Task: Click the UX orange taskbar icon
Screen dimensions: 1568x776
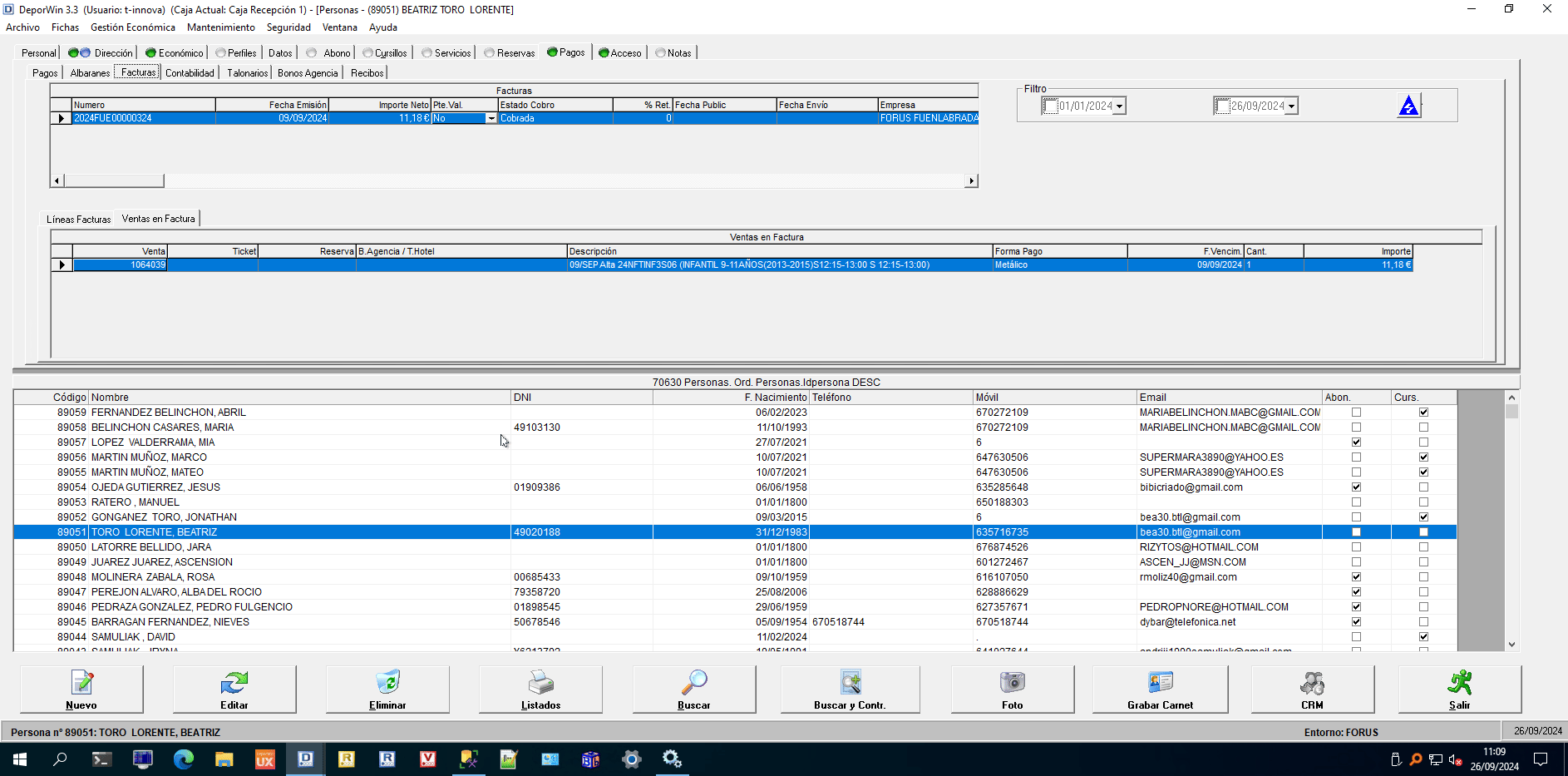Action: click(x=264, y=759)
